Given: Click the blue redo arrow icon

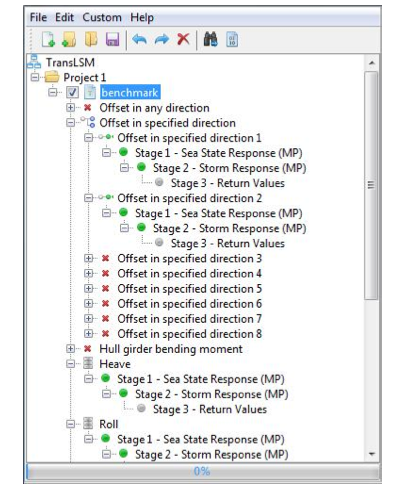Looking at the screenshot, I should pos(162,39).
